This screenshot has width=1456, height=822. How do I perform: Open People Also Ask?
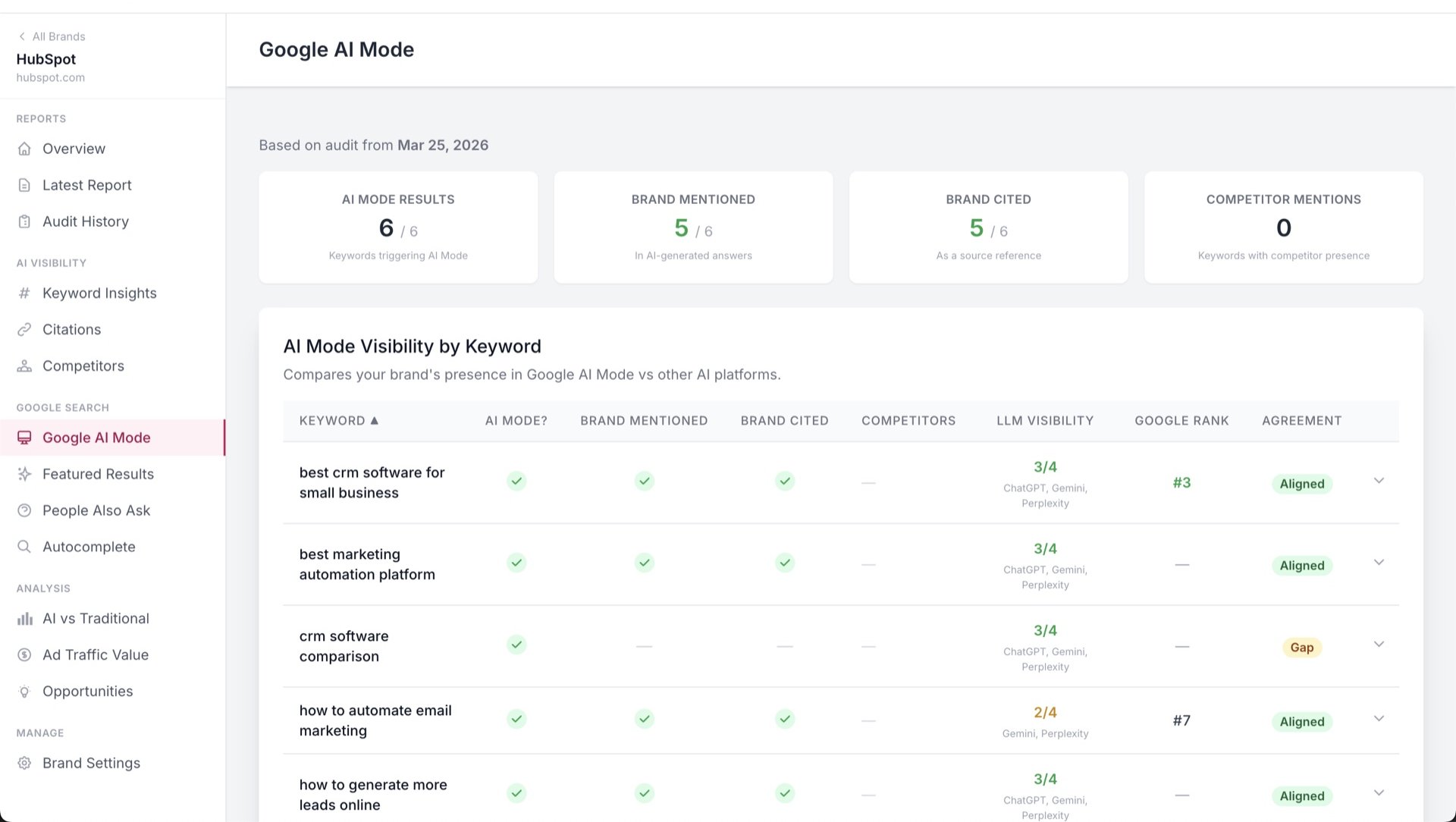112,510
